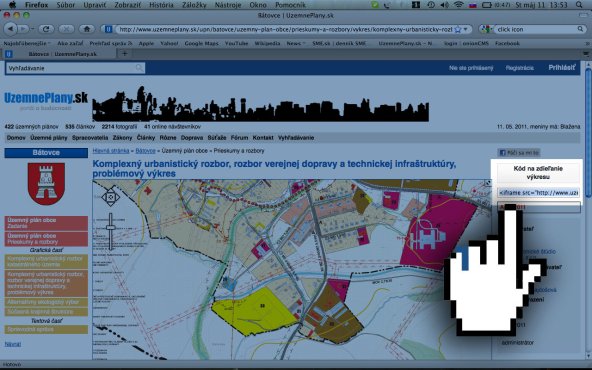Open Spotlight from the macOS menu bar
The width and height of the screenshot is (592, 370).
tap(579, 5)
